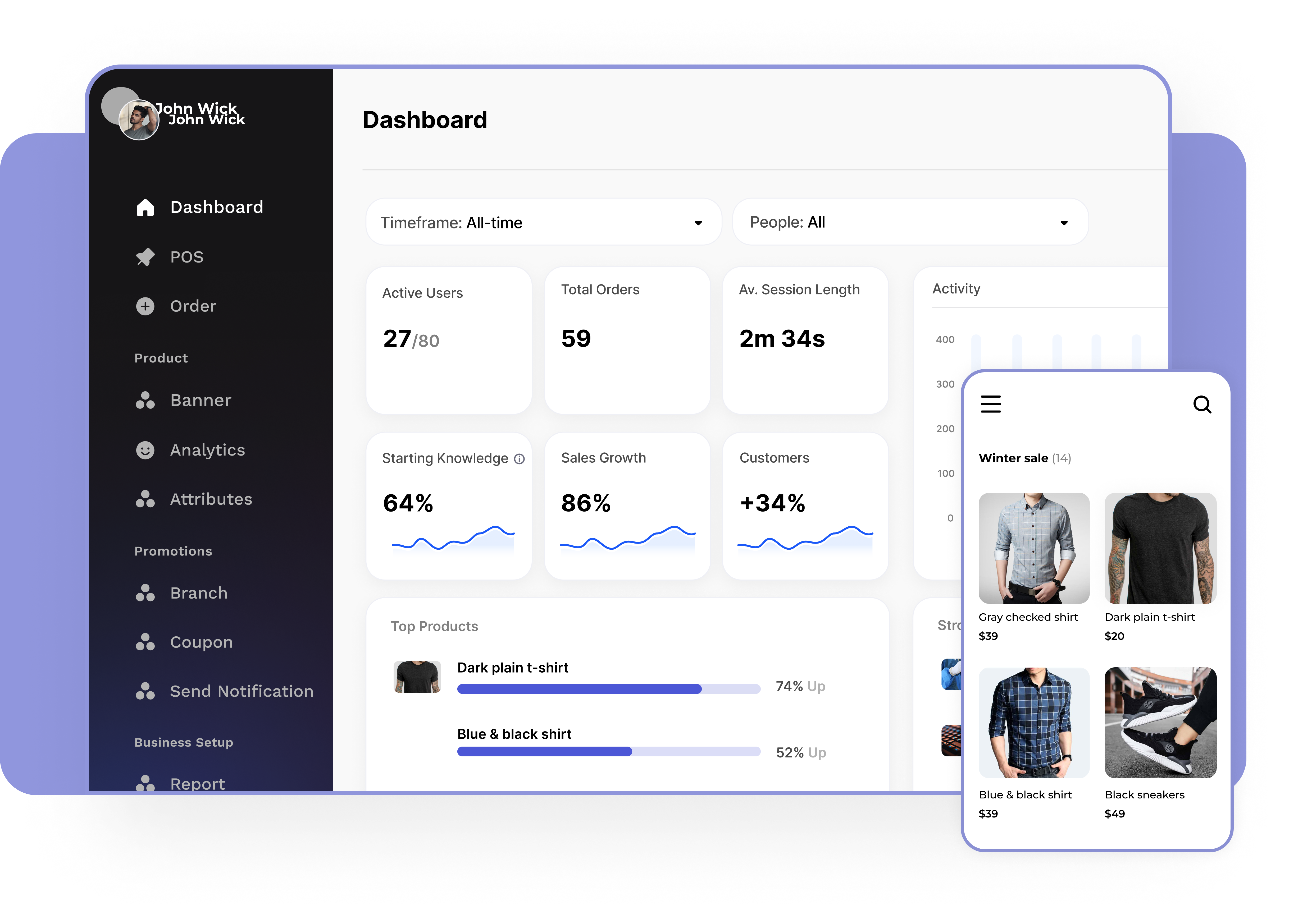The image size is (1289, 924).
Task: Click the Analytics smiley icon
Action: [145, 449]
